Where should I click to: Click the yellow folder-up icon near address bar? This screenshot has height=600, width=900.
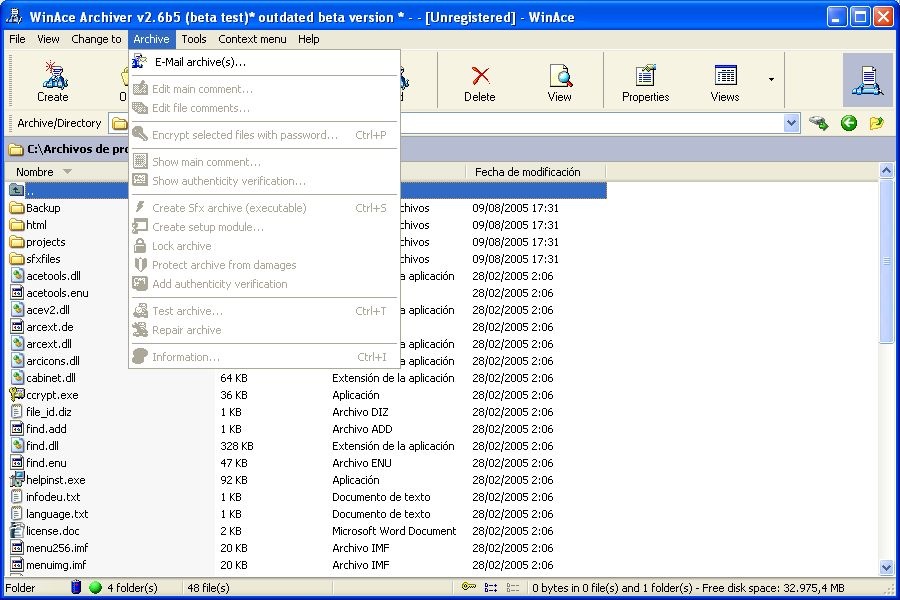pyautogui.click(x=877, y=123)
